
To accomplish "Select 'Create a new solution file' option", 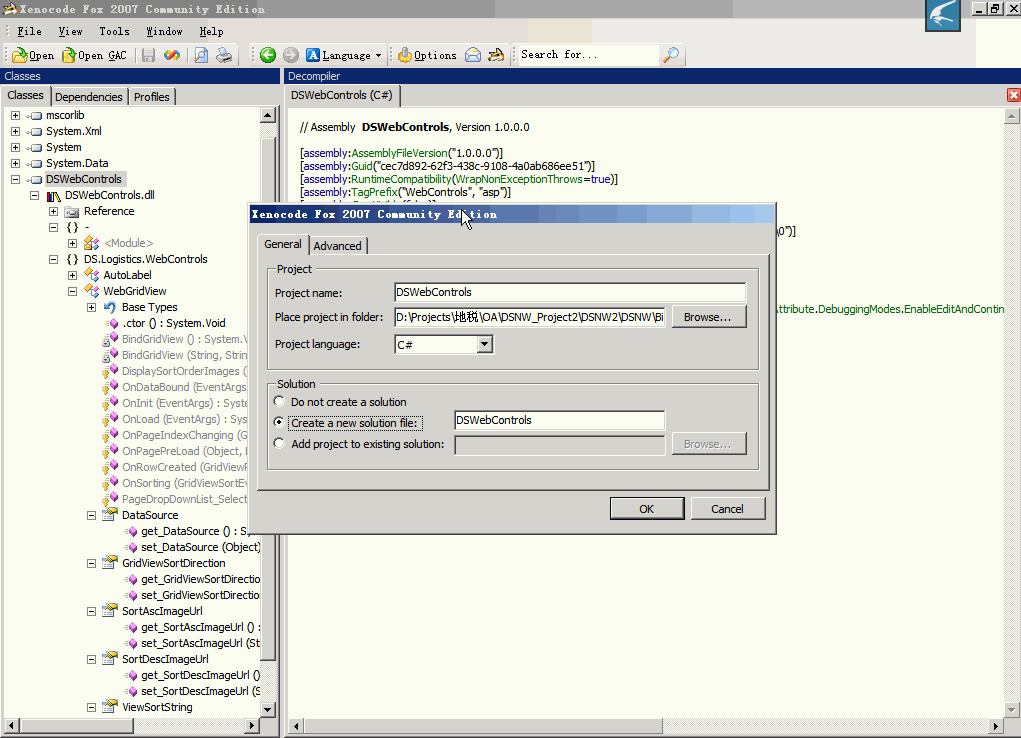I will (279, 422).
